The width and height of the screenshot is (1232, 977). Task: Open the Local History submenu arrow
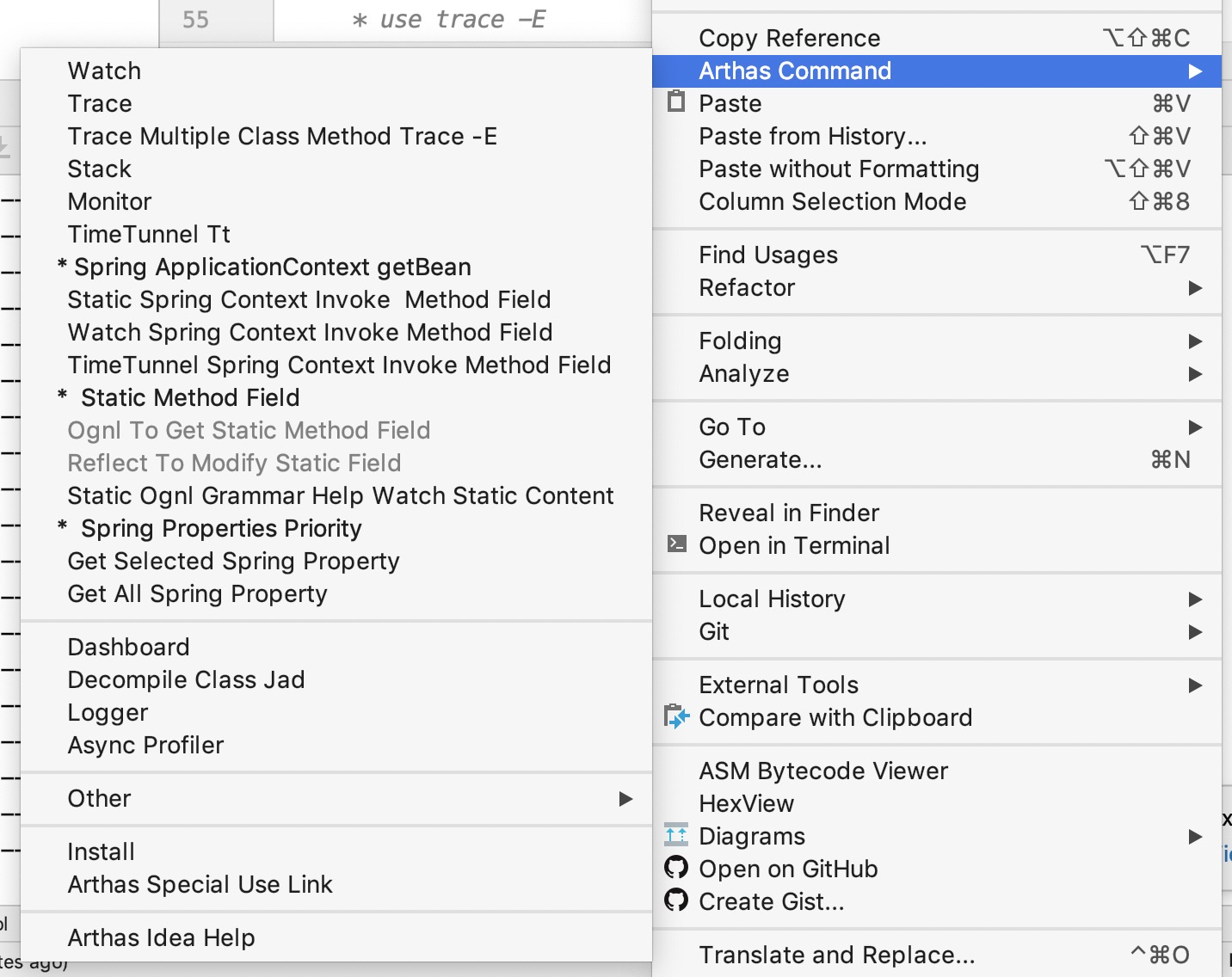[1194, 599]
